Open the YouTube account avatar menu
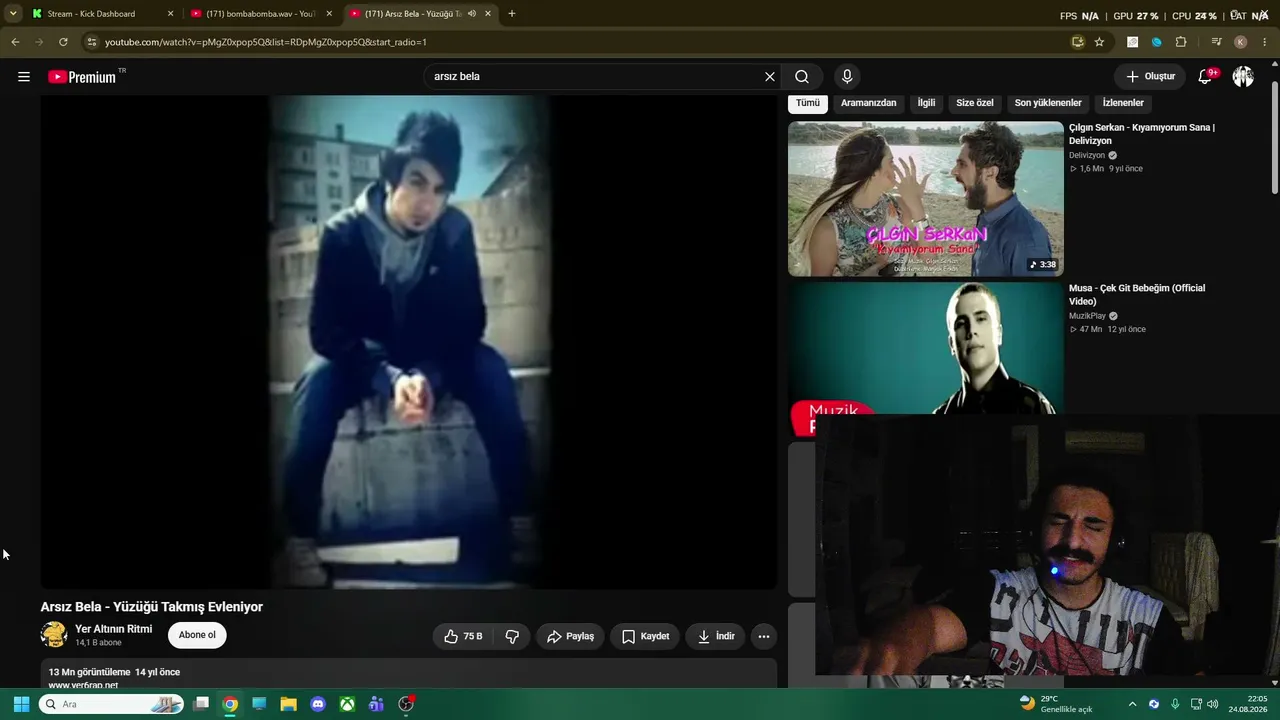Screen dimensions: 1280x720 click(1243, 77)
